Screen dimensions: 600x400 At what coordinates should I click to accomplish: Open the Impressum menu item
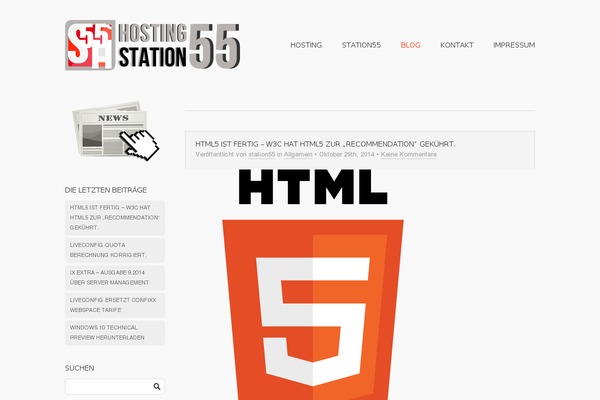coord(514,45)
